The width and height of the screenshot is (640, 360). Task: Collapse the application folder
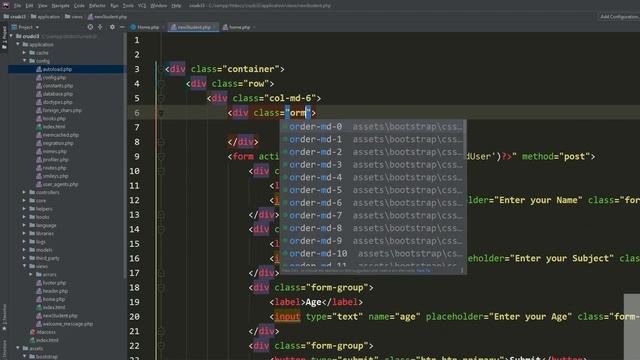(18, 44)
